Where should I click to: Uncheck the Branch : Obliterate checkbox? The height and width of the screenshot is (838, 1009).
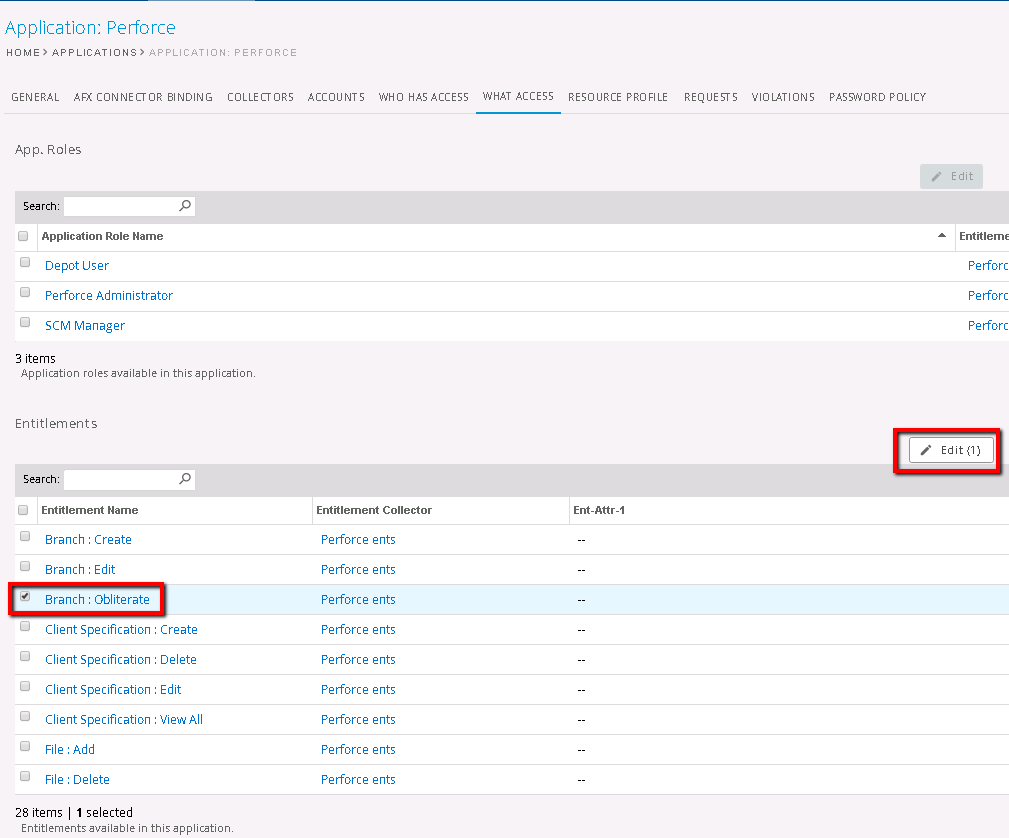(x=25, y=597)
